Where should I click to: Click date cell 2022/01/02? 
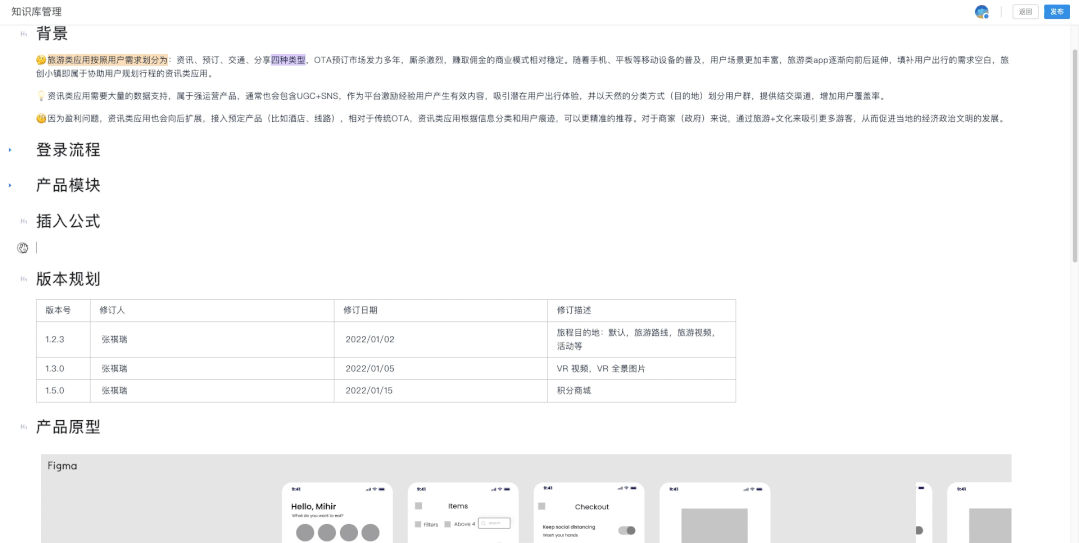pos(441,339)
